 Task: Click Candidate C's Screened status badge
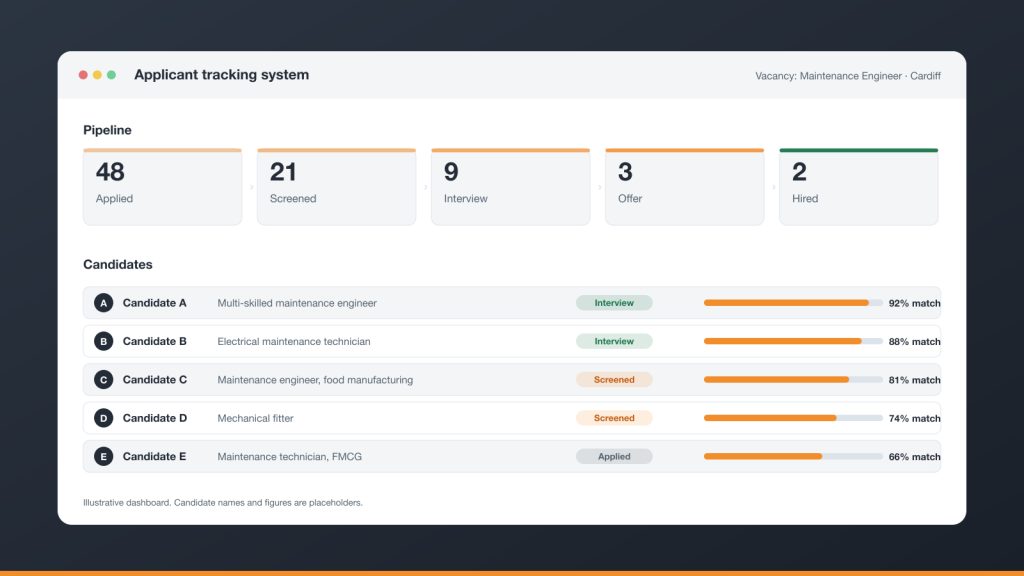click(614, 379)
